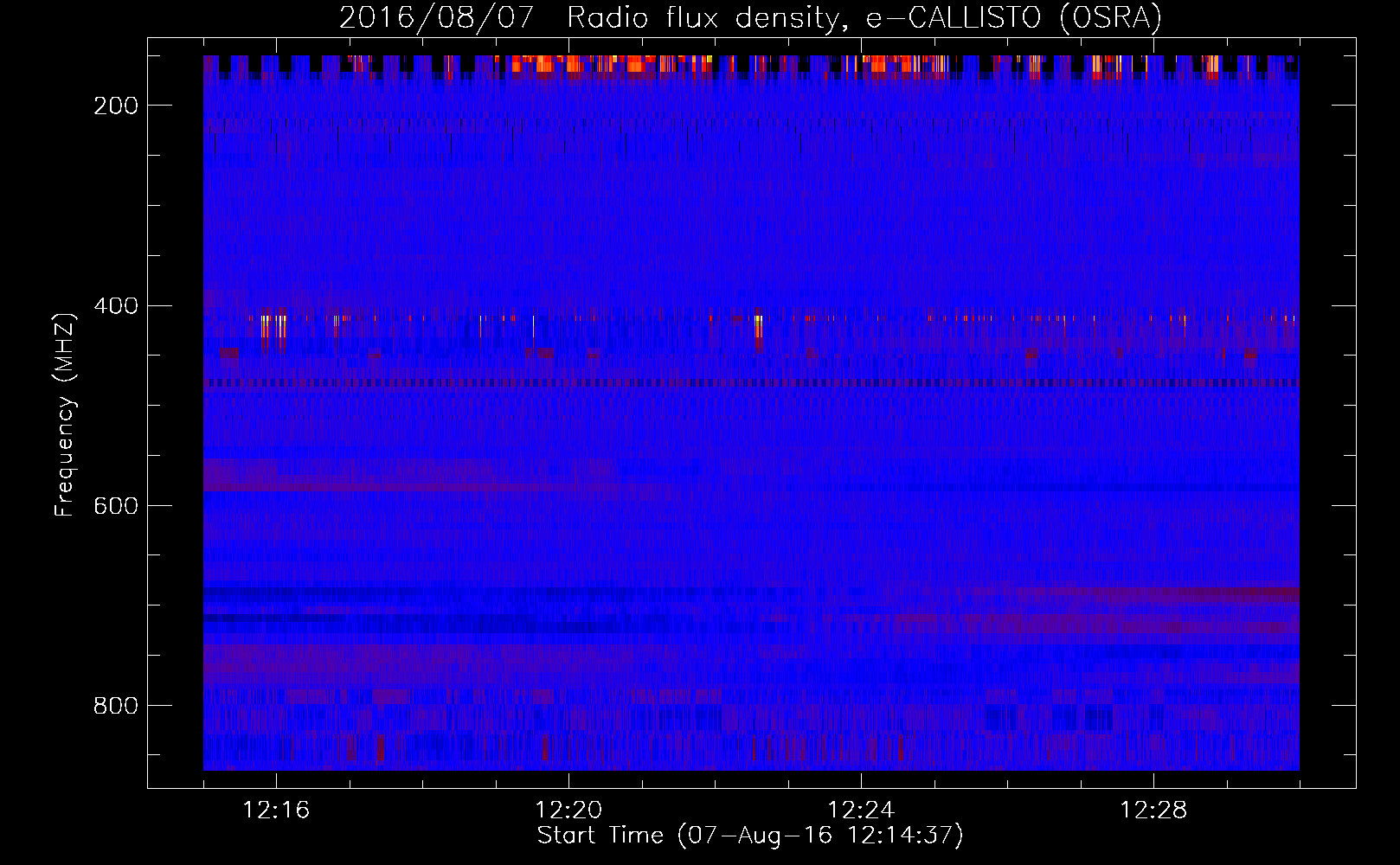This screenshot has height=865, width=1400.
Task: Click the 12:16 time tick label
Action: (x=276, y=811)
